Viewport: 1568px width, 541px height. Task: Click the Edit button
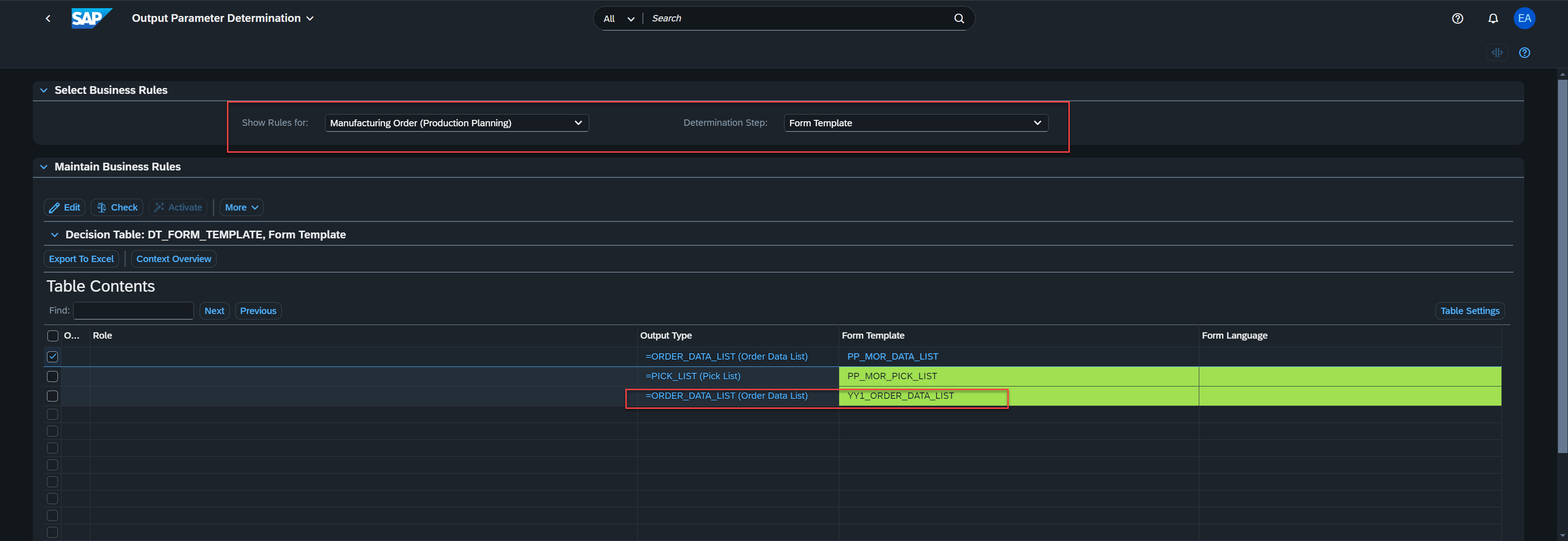(x=65, y=207)
